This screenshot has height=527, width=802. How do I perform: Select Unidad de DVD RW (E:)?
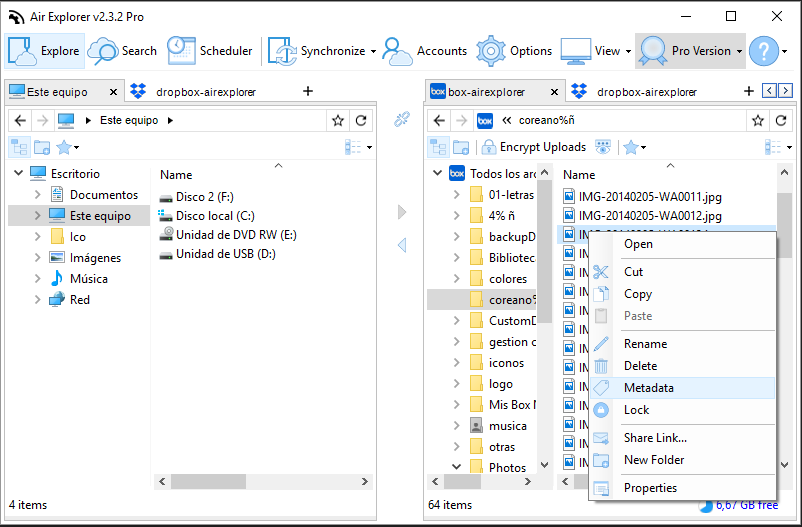point(236,235)
